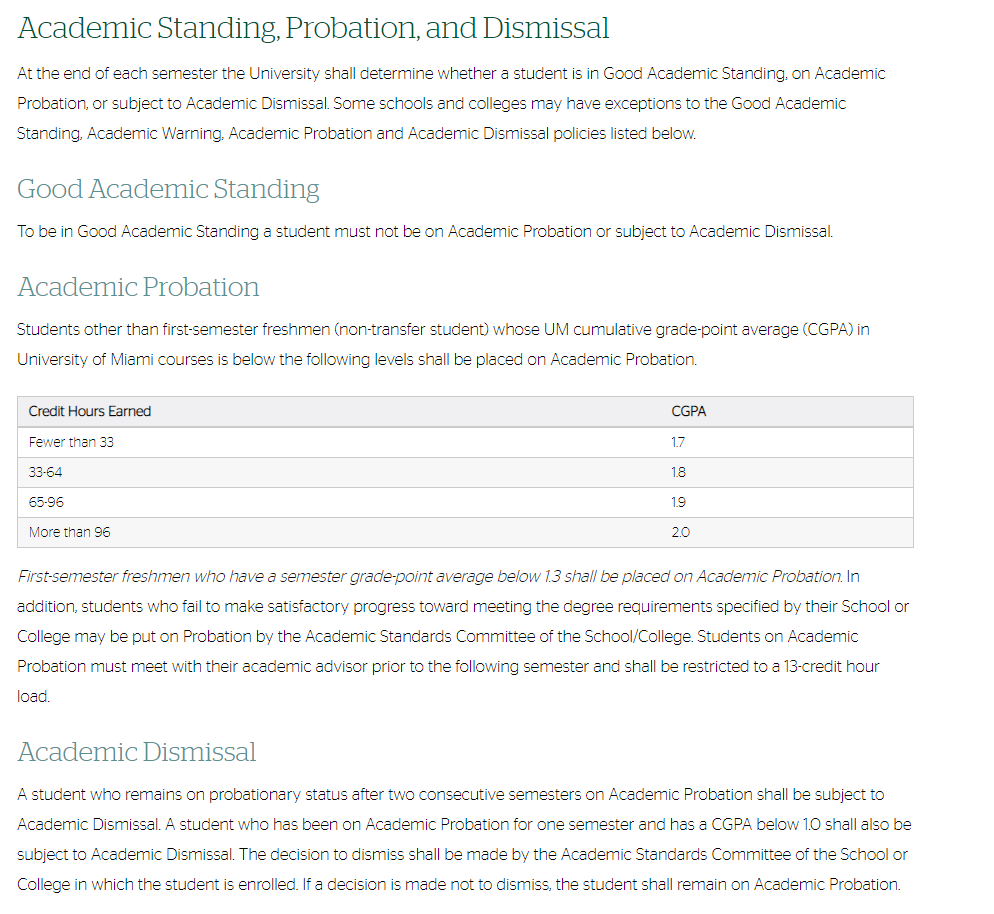Click the italic first-semester freshmen sentence
994x914 pixels.
coord(430,576)
